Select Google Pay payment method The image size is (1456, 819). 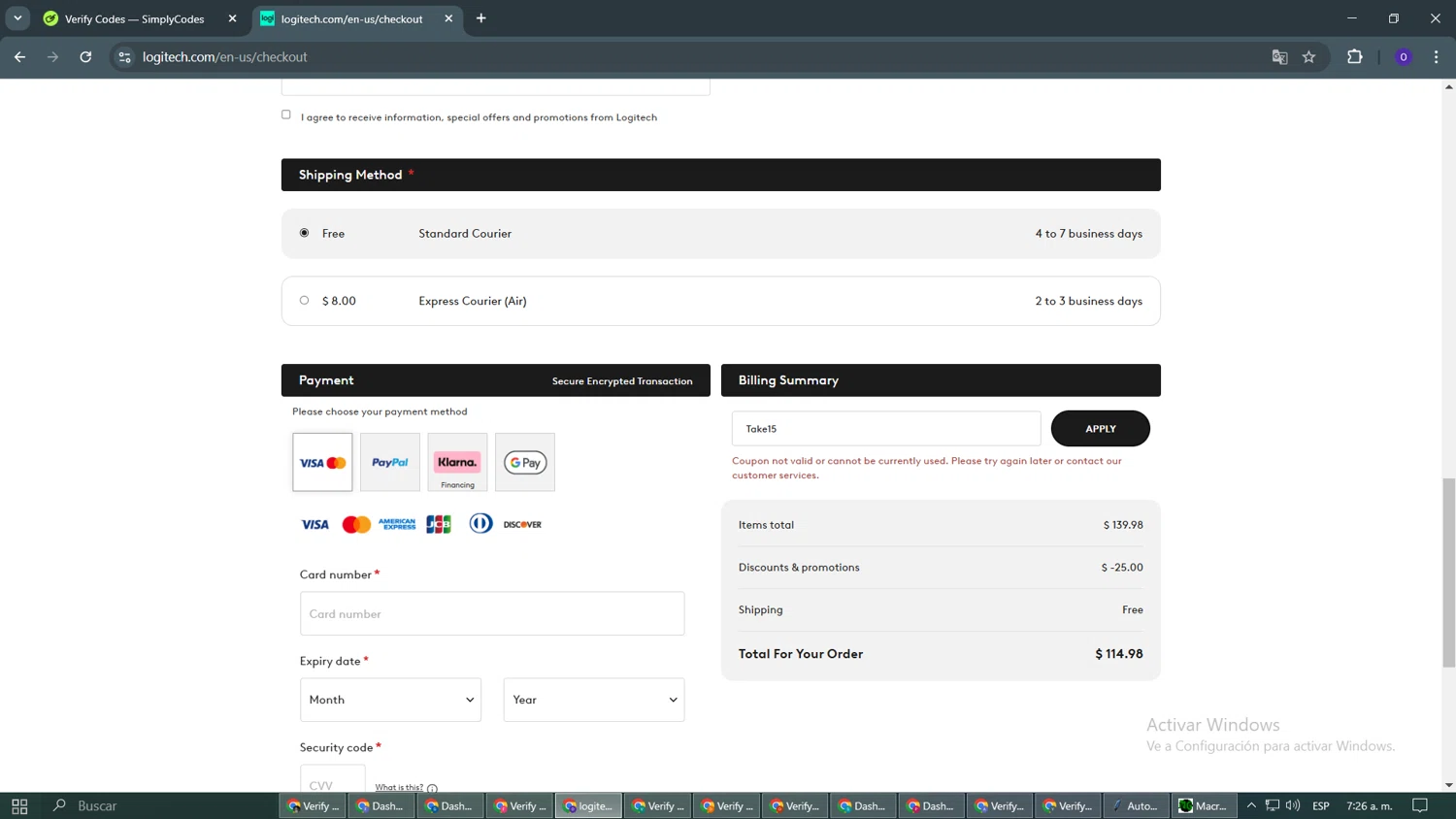(525, 462)
